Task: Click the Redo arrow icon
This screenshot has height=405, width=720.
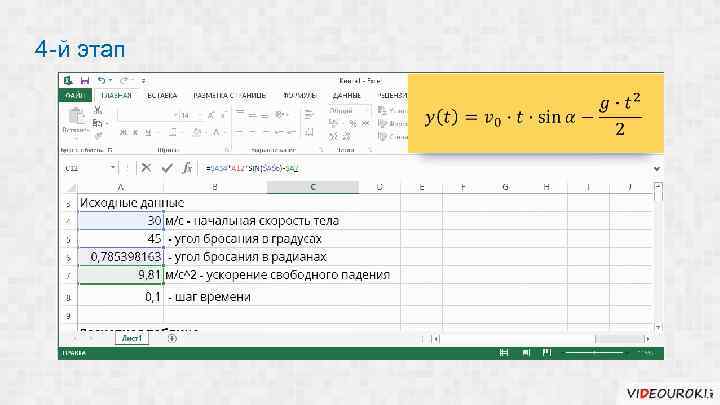Action: (x=124, y=80)
